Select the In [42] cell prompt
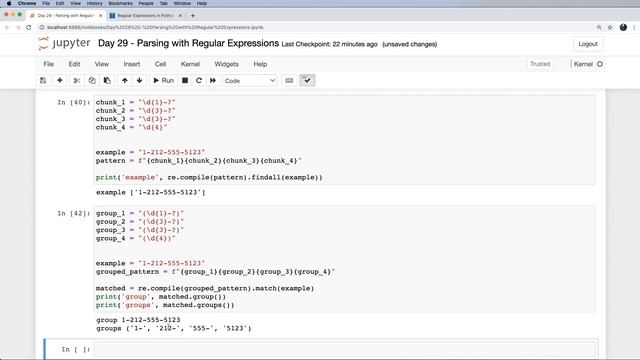The width and height of the screenshot is (640, 360). 73,213
